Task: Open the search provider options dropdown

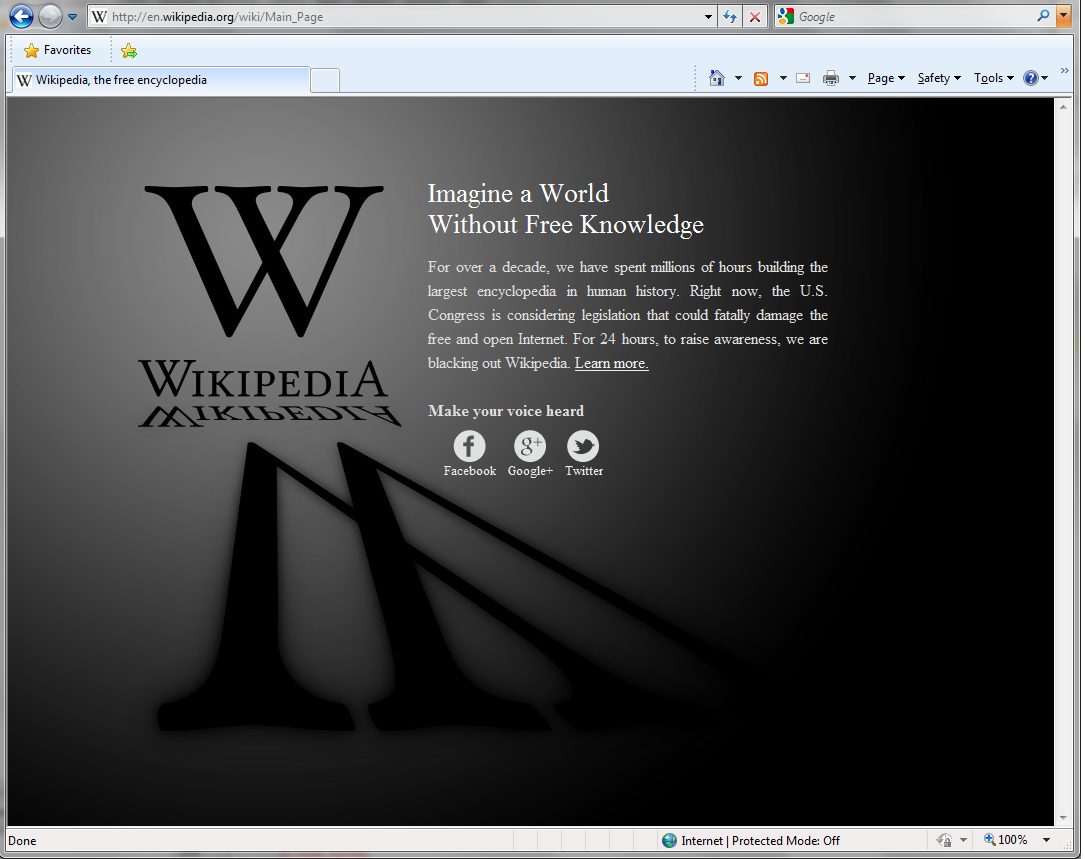Action: tap(1064, 17)
